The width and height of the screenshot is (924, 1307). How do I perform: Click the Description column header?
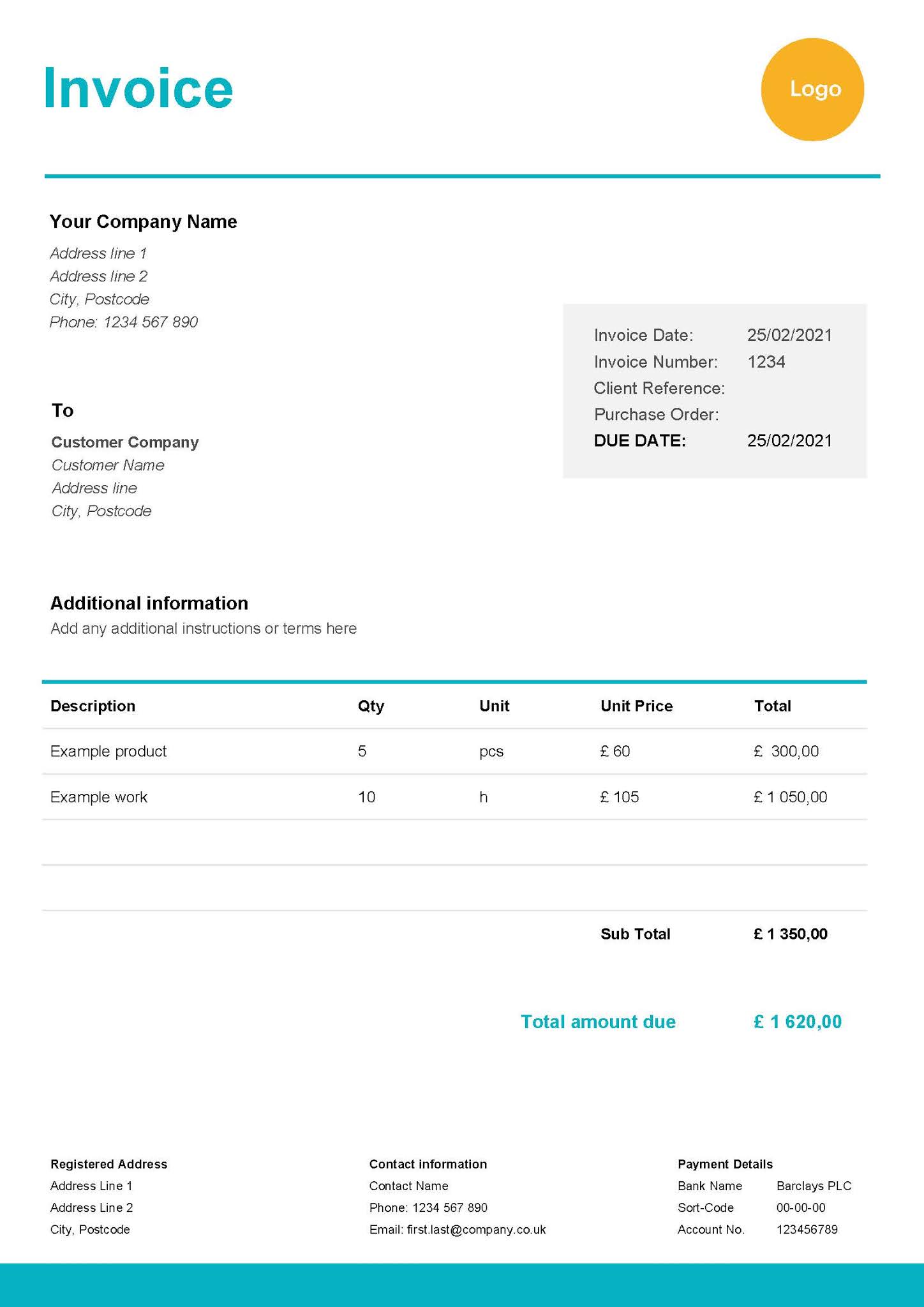click(93, 706)
